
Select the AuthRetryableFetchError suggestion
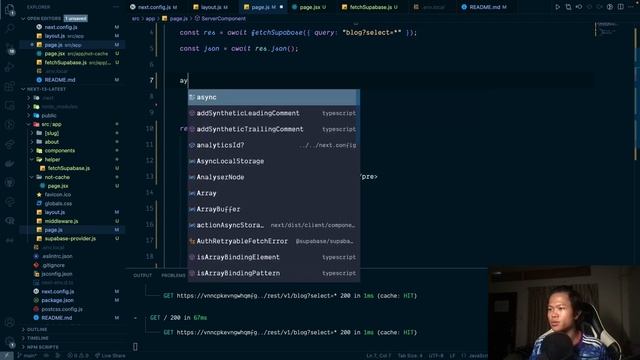click(273, 241)
